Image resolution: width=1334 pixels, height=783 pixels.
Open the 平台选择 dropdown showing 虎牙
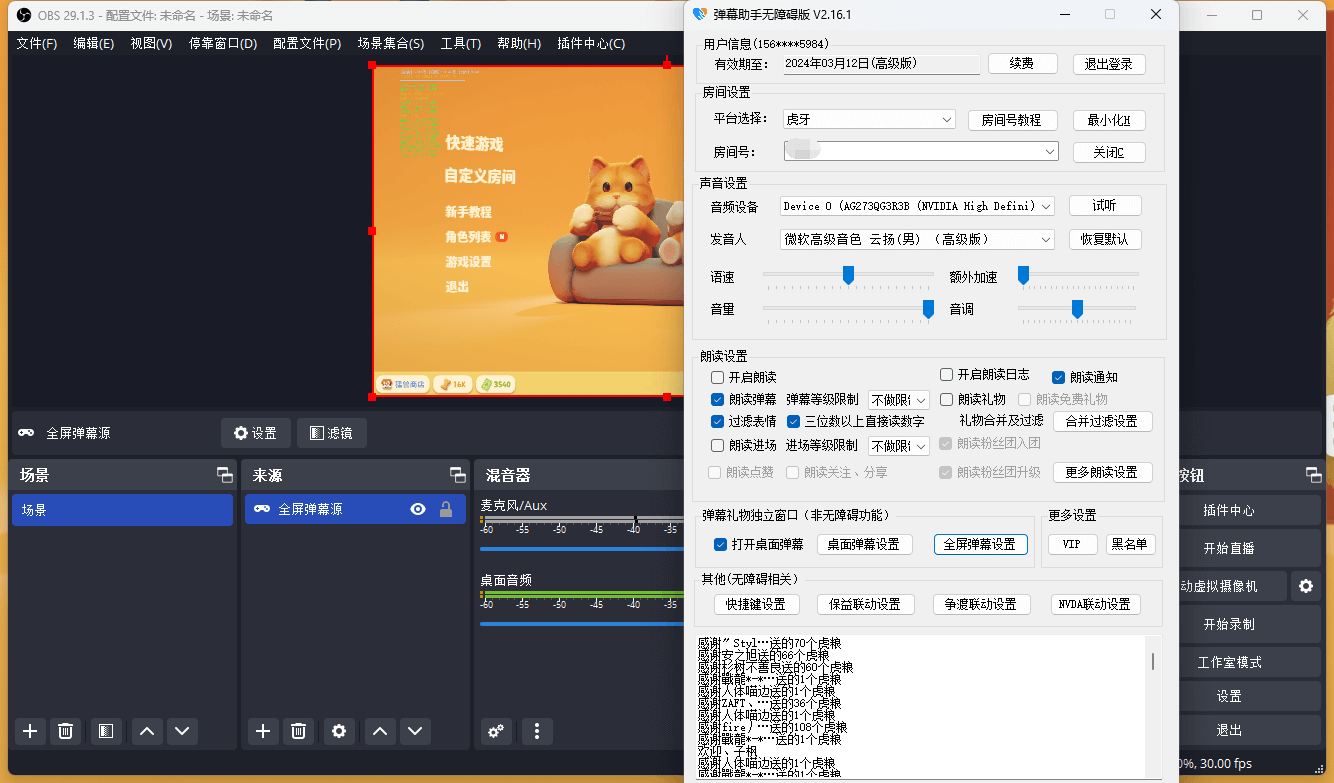click(868, 120)
